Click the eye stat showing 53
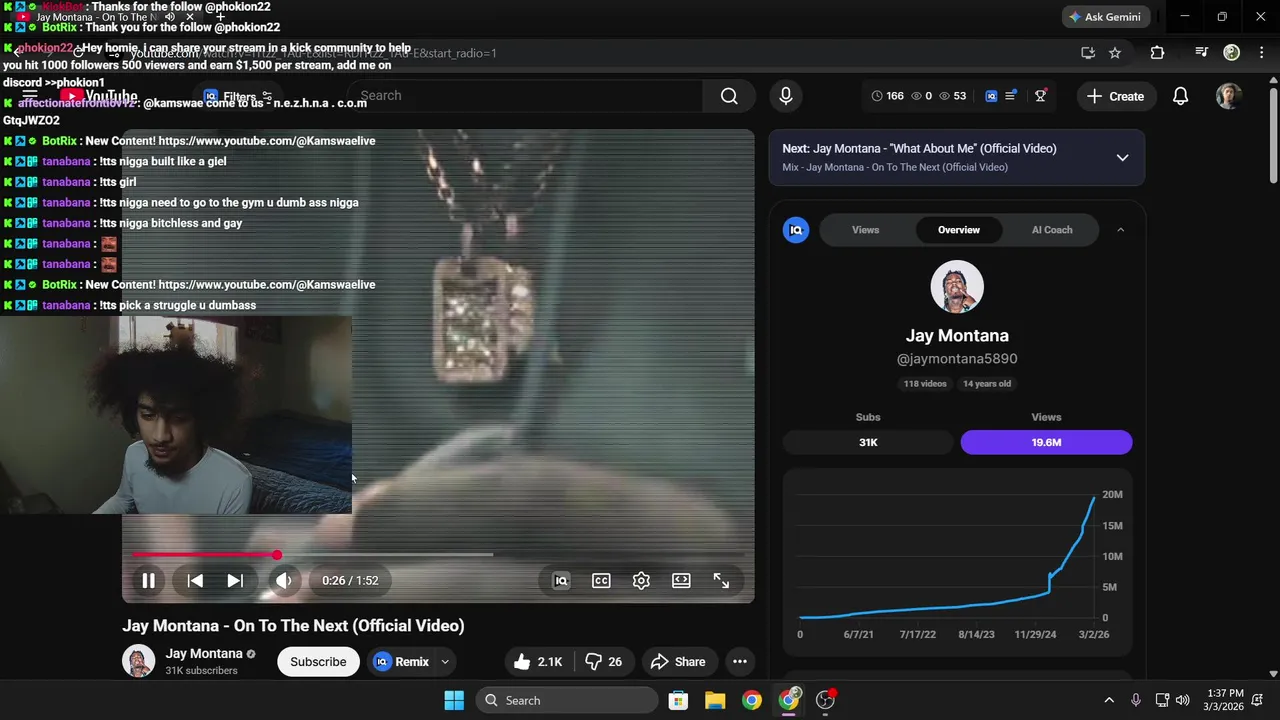Image resolution: width=1280 pixels, height=720 pixels. click(952, 96)
